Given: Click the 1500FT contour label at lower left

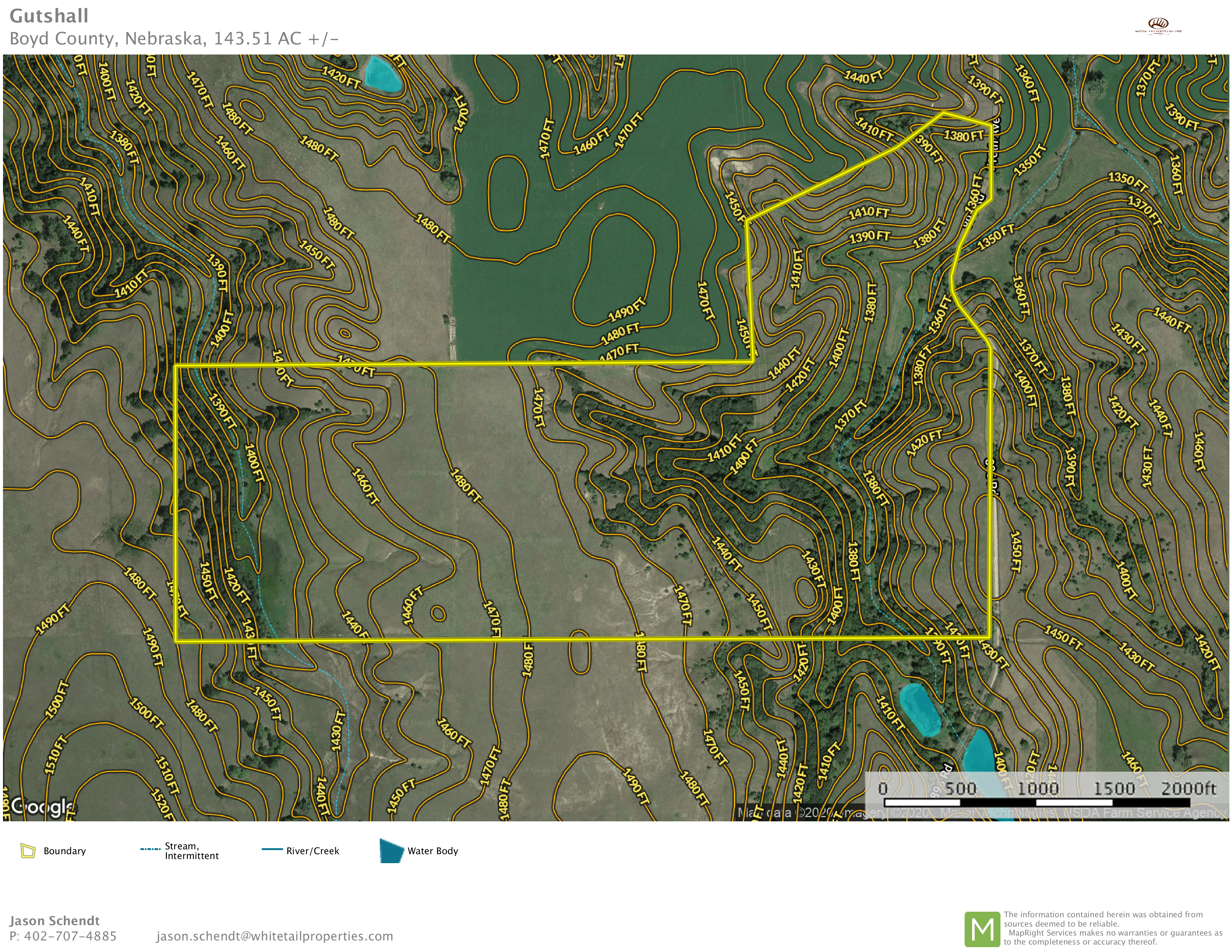Looking at the screenshot, I should 57,700.
